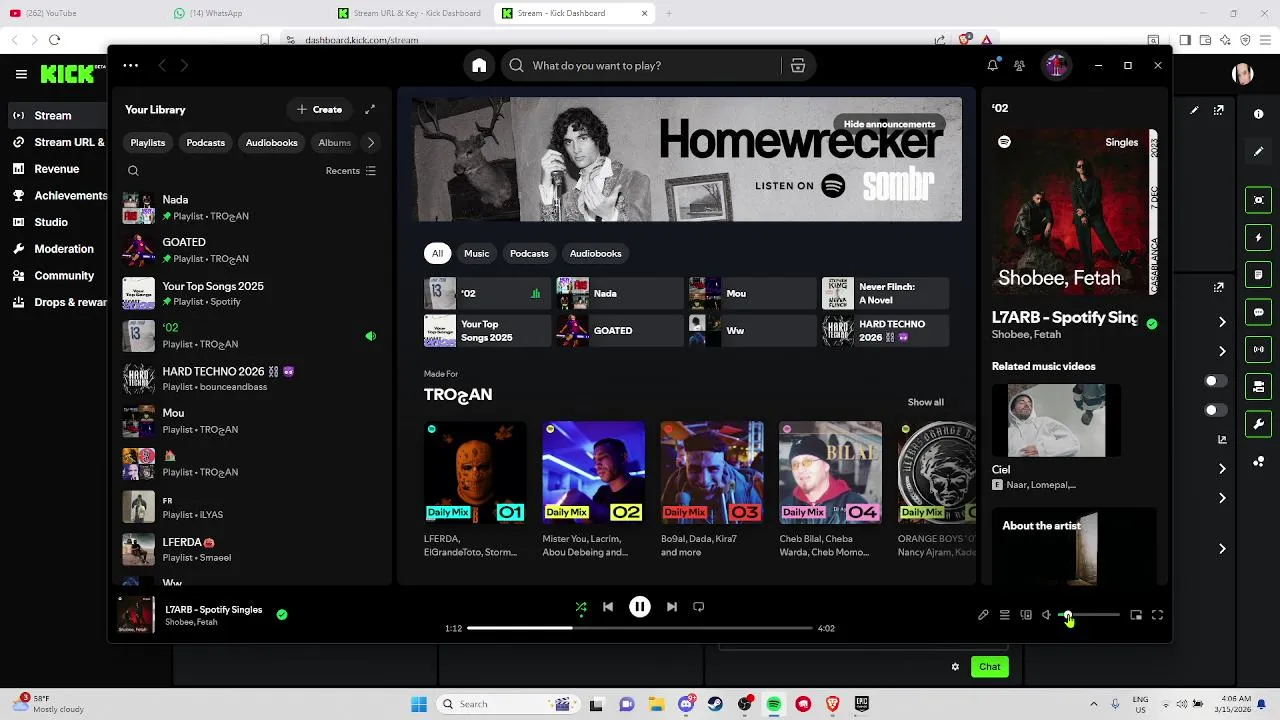The height and width of the screenshot is (720, 1280).
Task: Select Playlists filter chip
Action: (x=148, y=143)
